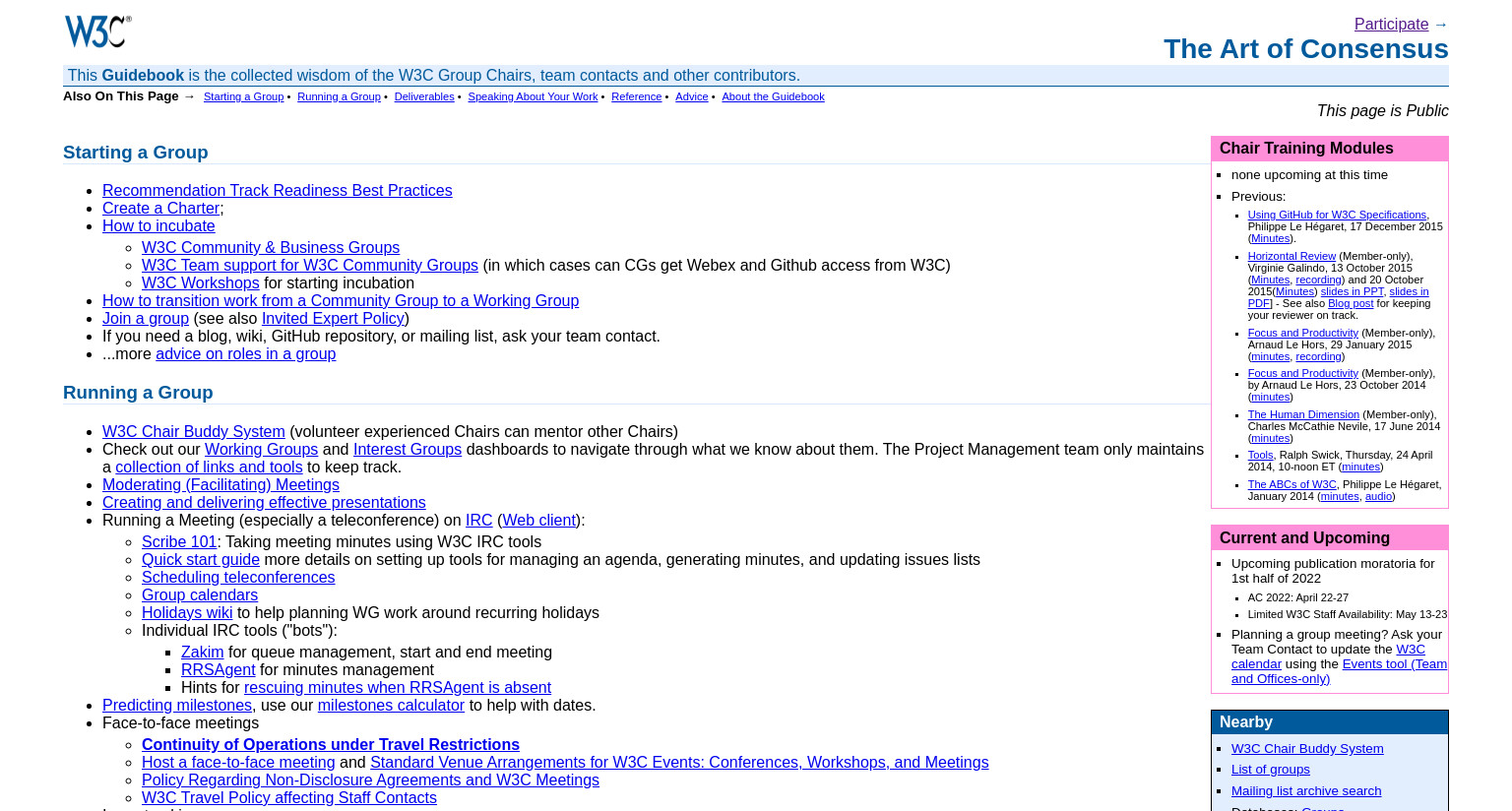Viewport: 1512px width, 811px height.
Task: Open milestones calculator link
Action: click(391, 706)
